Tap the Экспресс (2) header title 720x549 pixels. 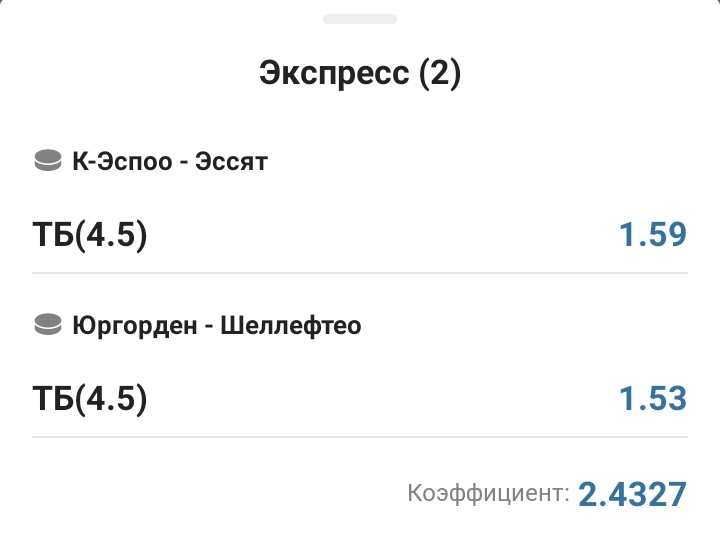360,75
